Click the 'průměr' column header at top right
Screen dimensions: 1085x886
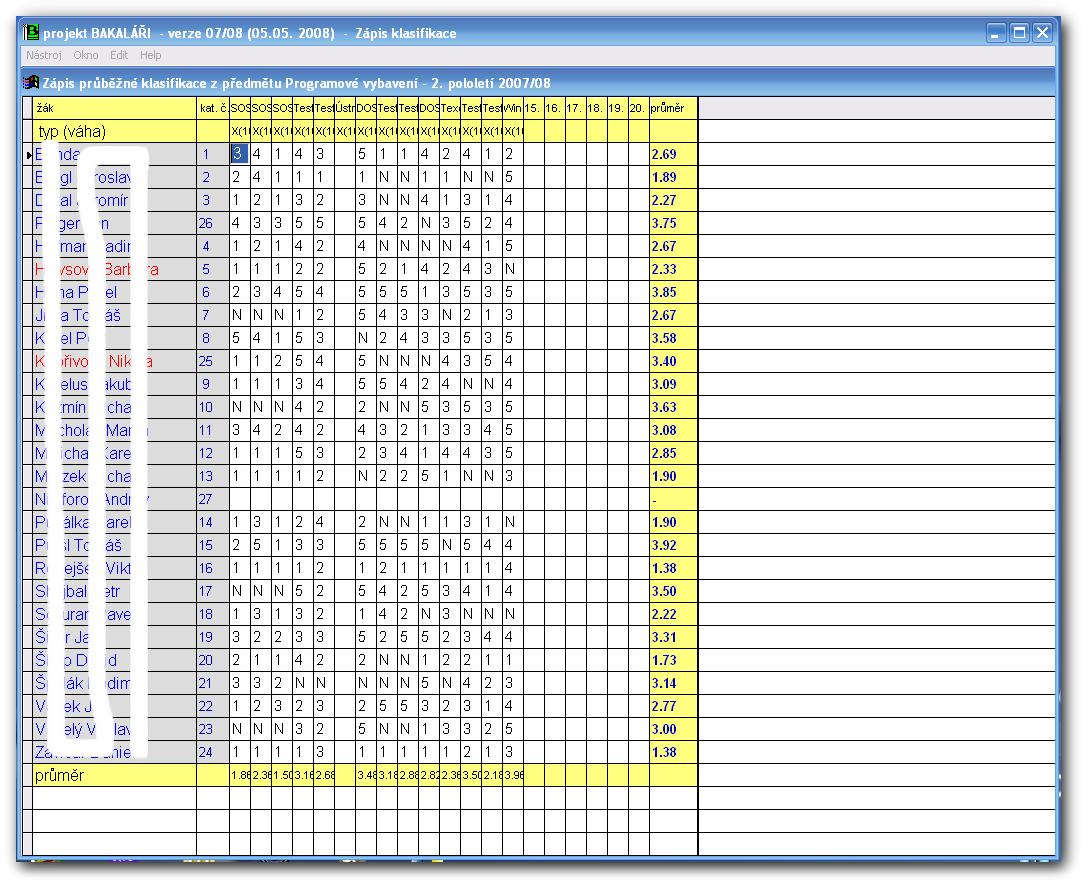[x=673, y=108]
